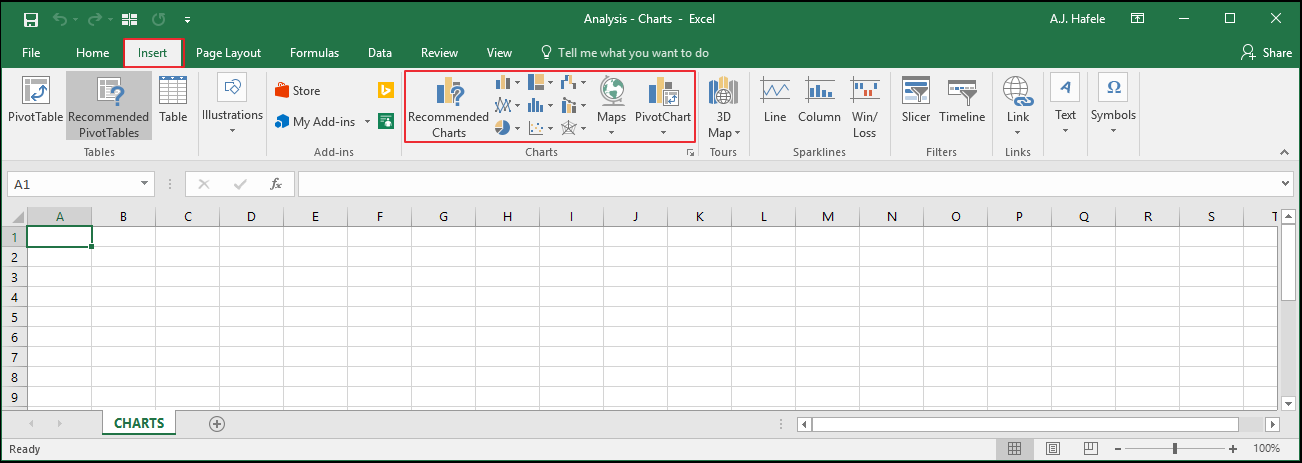1302x463 pixels.
Task: Insert a Slicer filter
Action: pyautogui.click(x=915, y=101)
